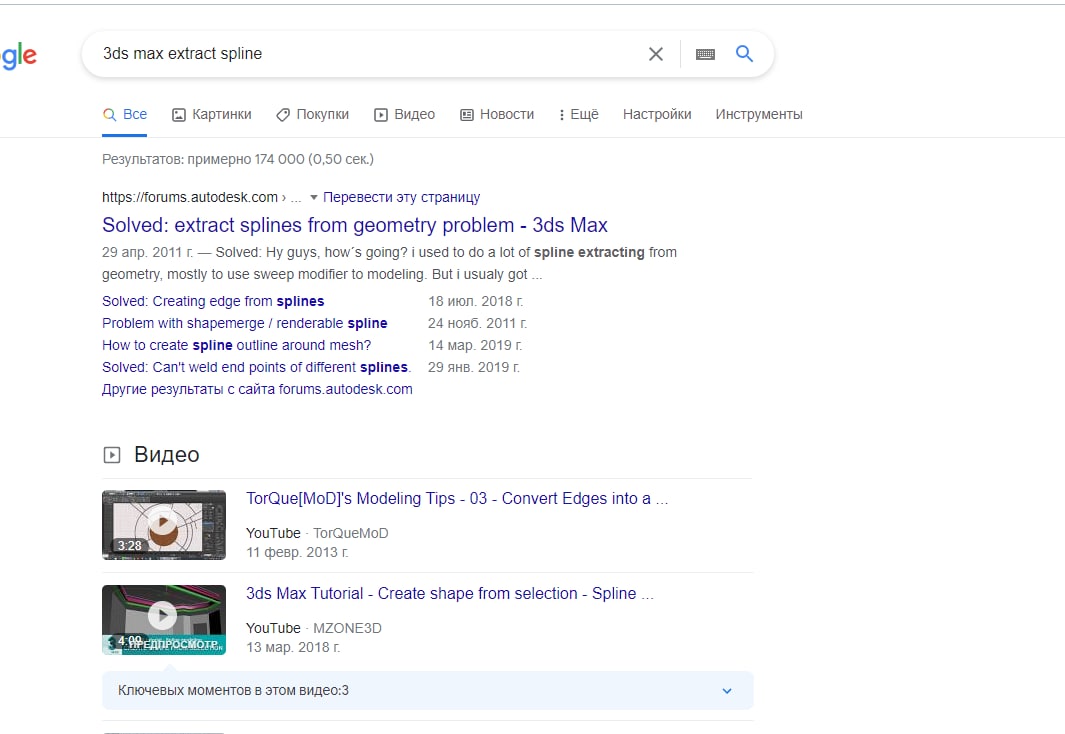Click the 'Результатов: примерно 174 000' text
This screenshot has width=1065, height=734.
point(238,160)
